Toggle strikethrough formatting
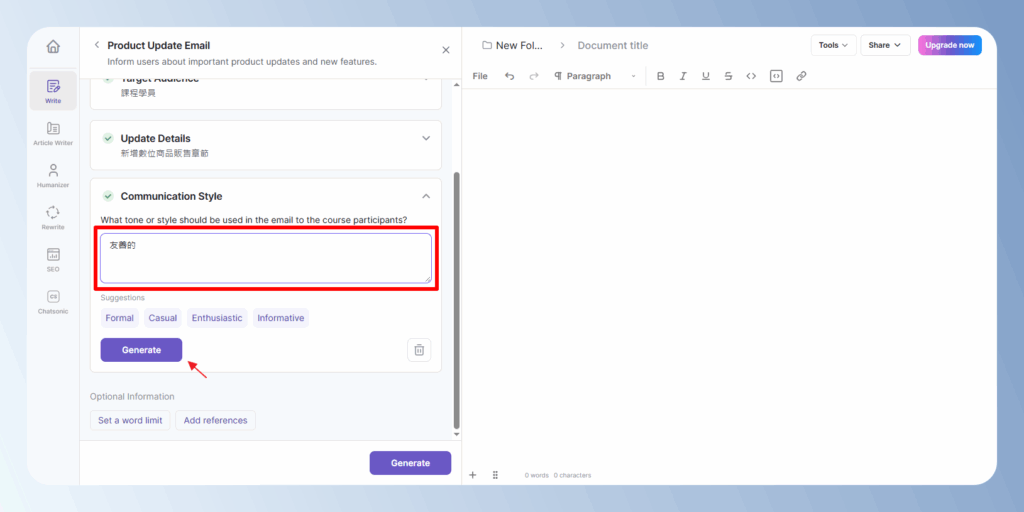Image resolution: width=1024 pixels, height=512 pixels. coord(728,76)
